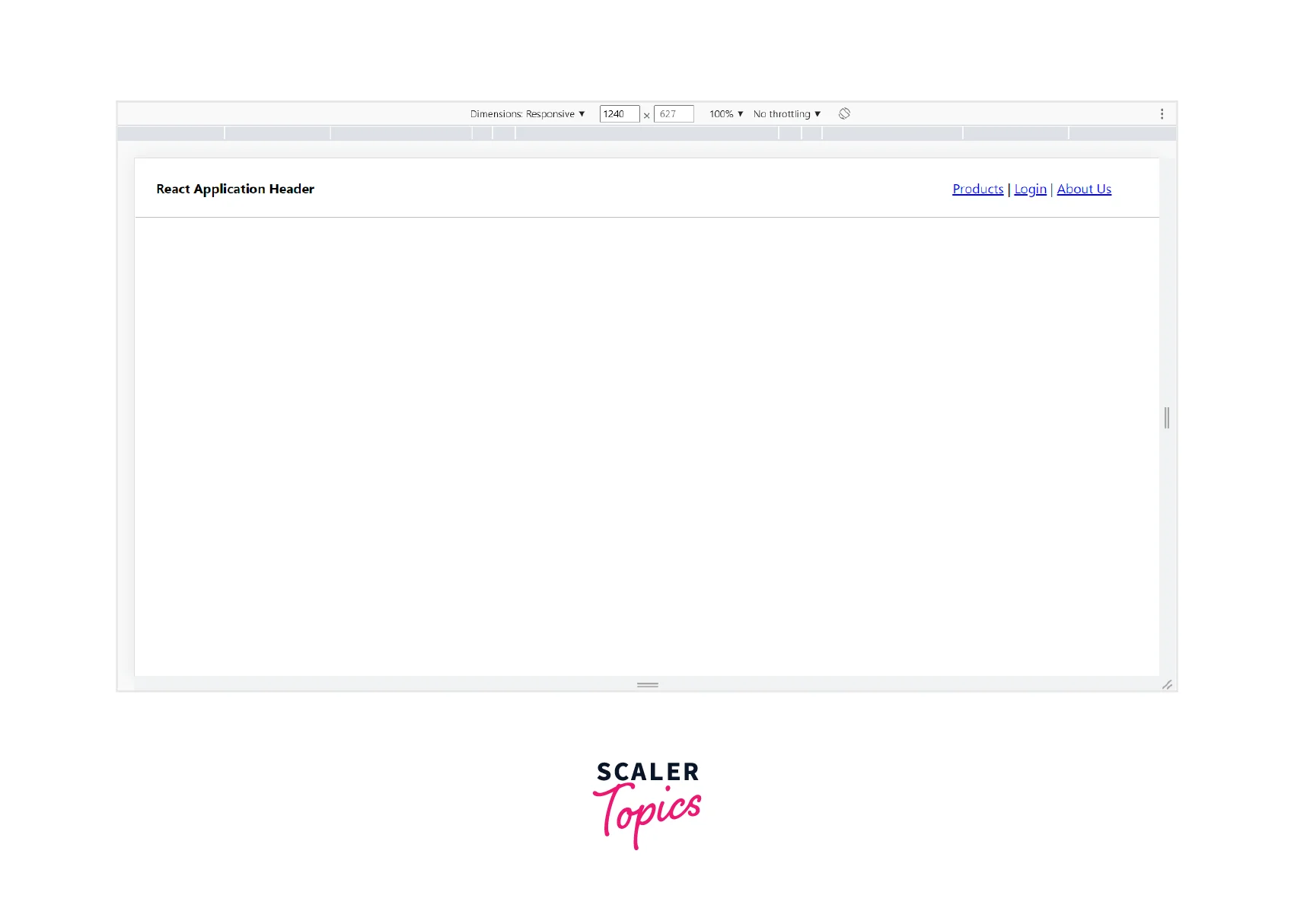Open the No throttling dropdown
The width and height of the screenshot is (1294, 924).
(786, 113)
